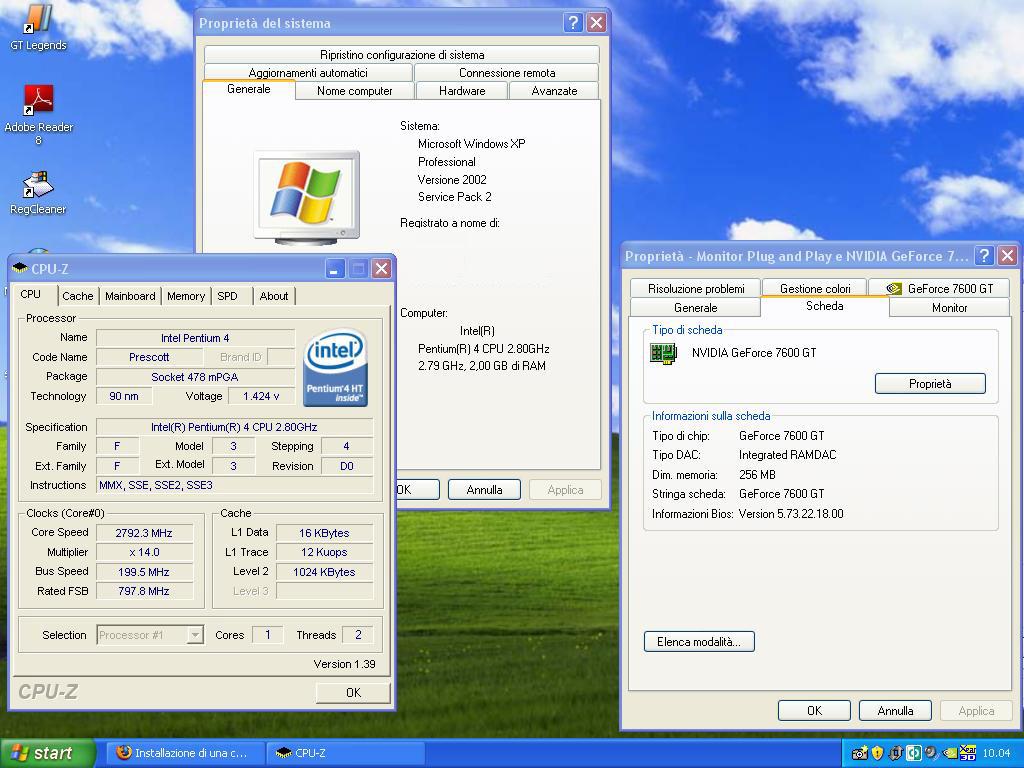Switch to the Cache tab in CPU-Z
1024x768 pixels.
(78, 296)
